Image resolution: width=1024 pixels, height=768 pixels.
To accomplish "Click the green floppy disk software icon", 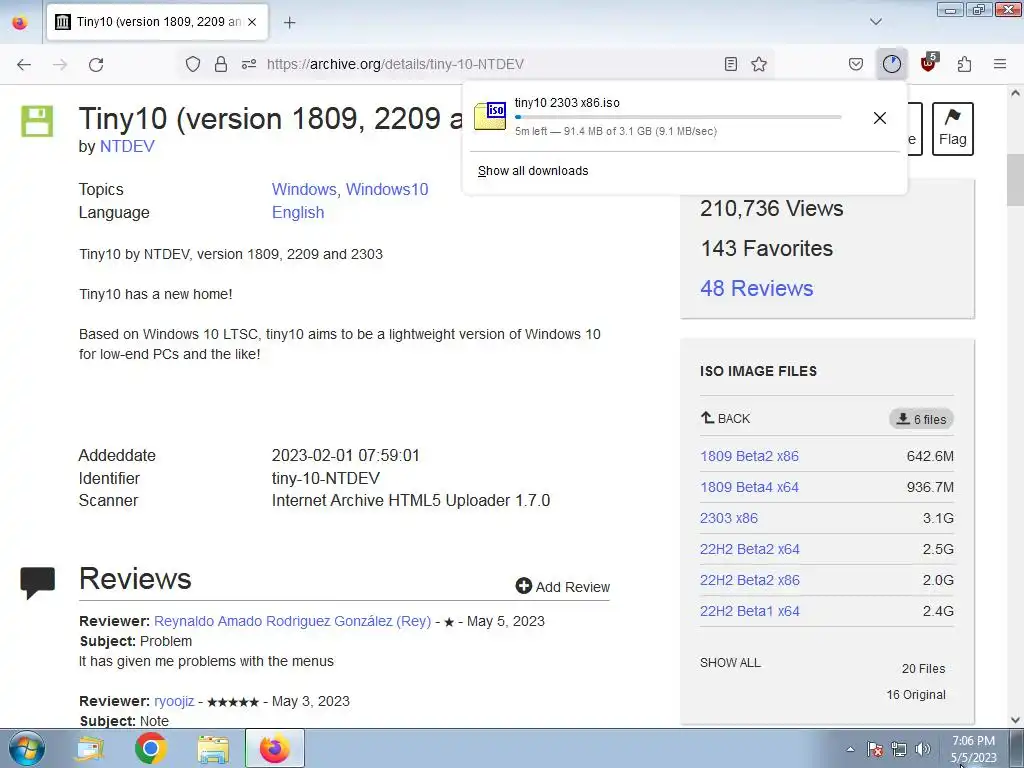I will 37,121.
